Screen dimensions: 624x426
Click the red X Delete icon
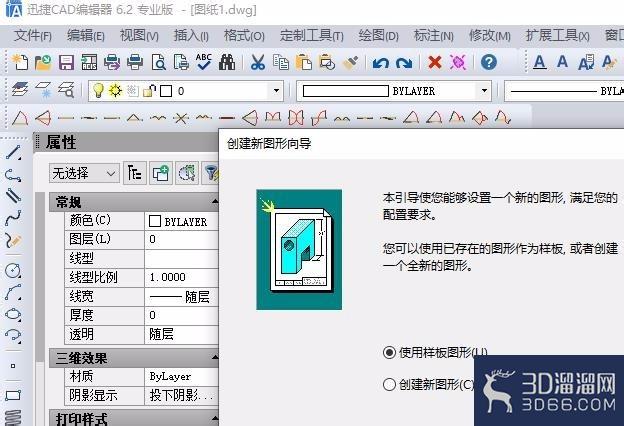click(x=435, y=63)
